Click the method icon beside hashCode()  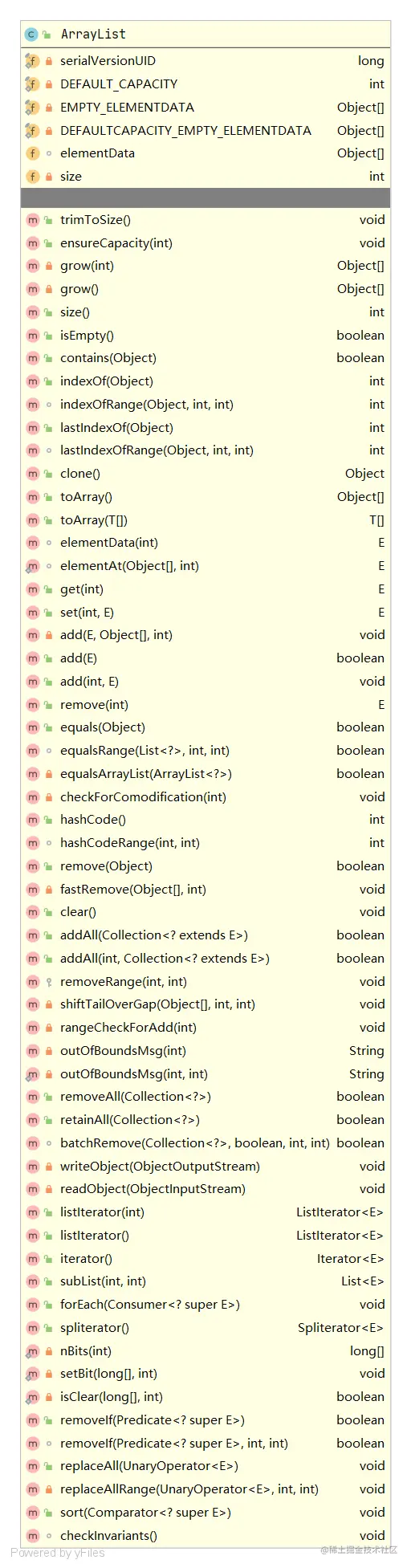(32, 820)
